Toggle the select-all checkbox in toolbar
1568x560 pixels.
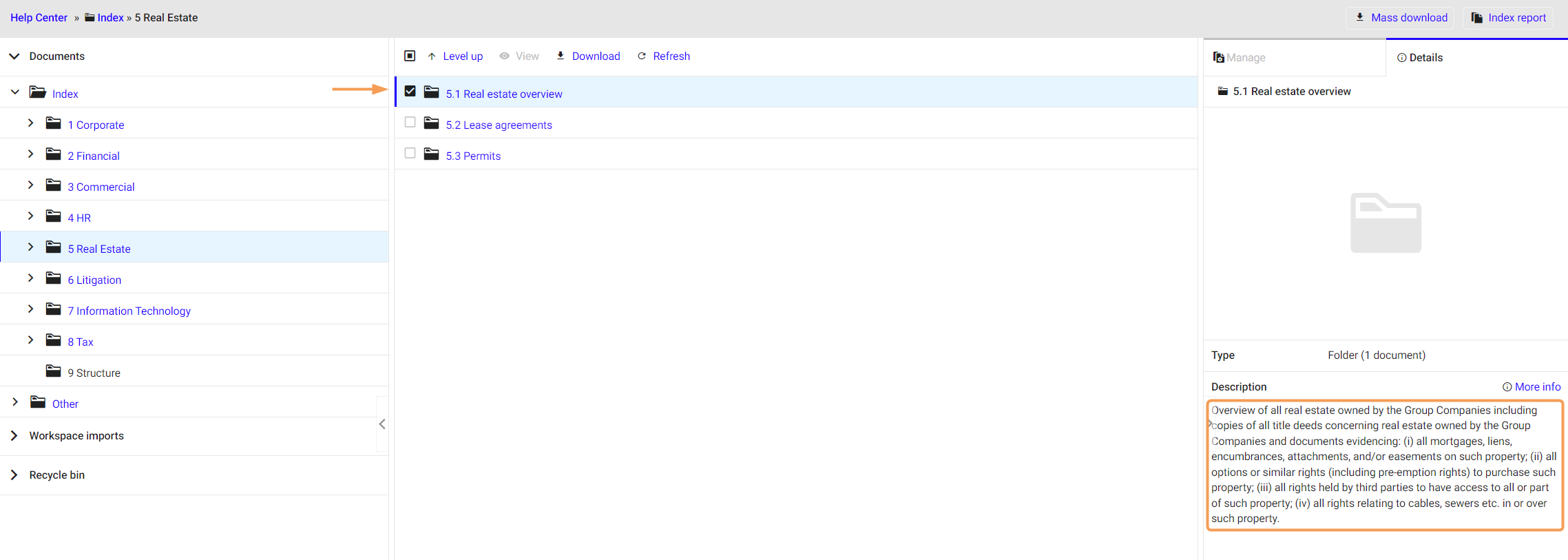pyautogui.click(x=410, y=56)
